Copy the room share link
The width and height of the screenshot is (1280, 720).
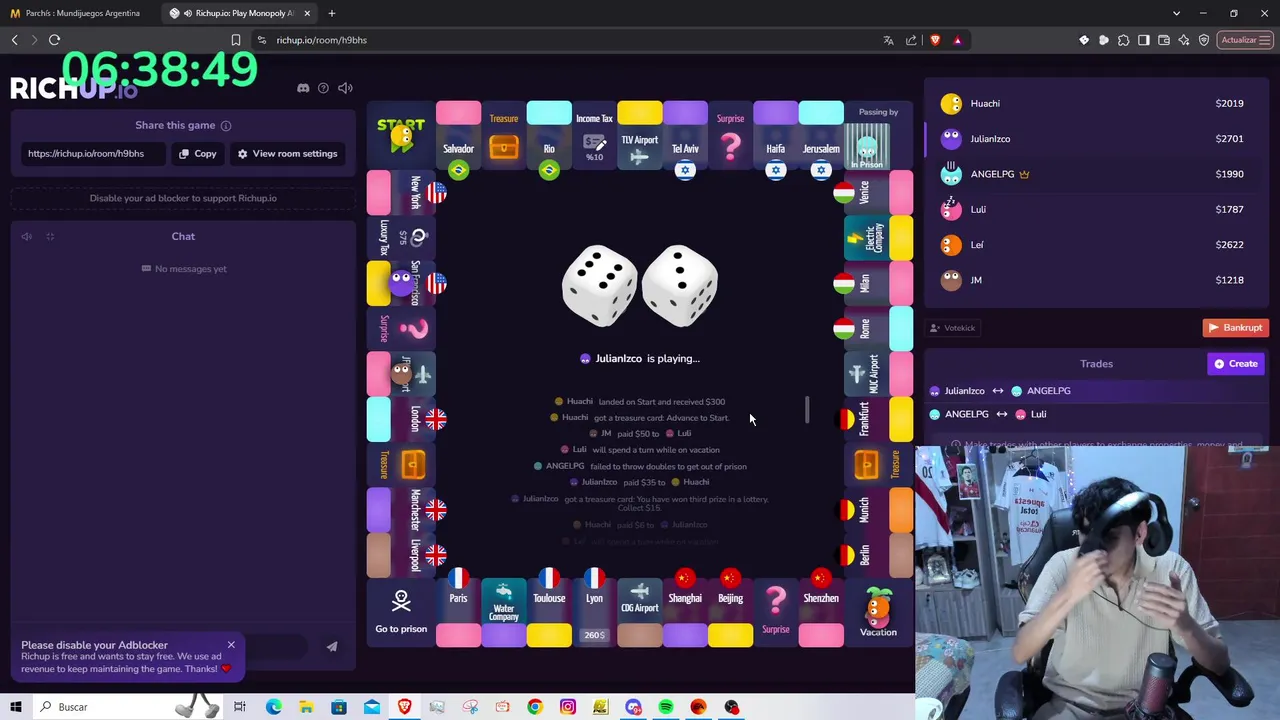coord(197,154)
